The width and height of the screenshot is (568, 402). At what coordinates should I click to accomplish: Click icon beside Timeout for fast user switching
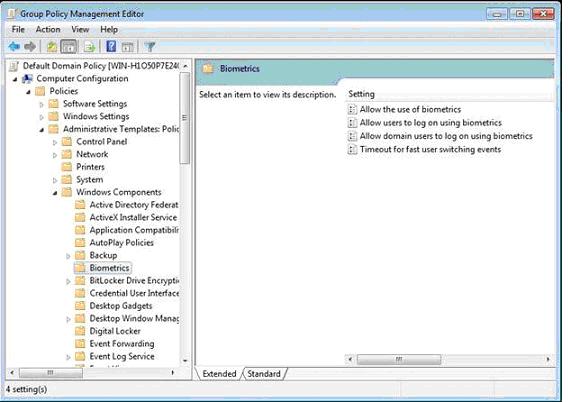pos(352,150)
